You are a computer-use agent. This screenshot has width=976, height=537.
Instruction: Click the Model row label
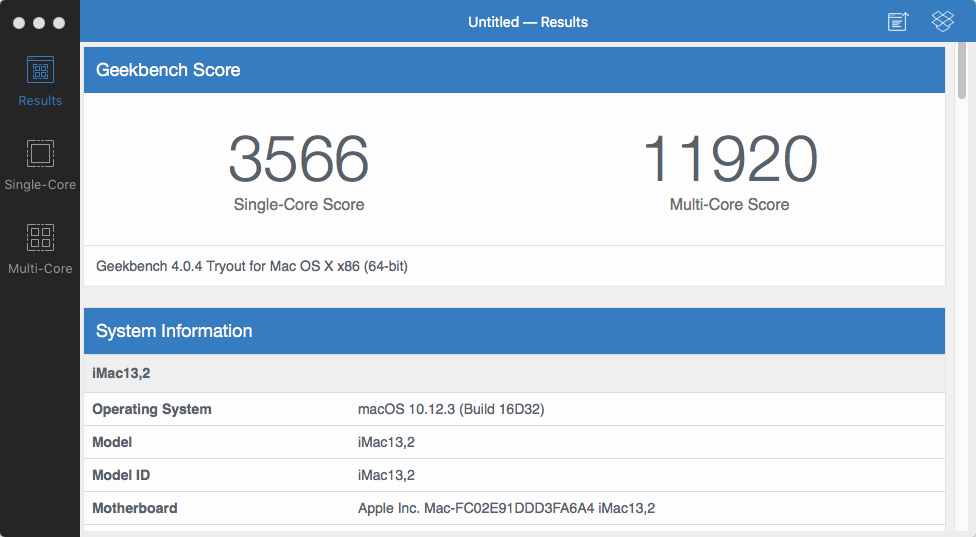[112, 442]
